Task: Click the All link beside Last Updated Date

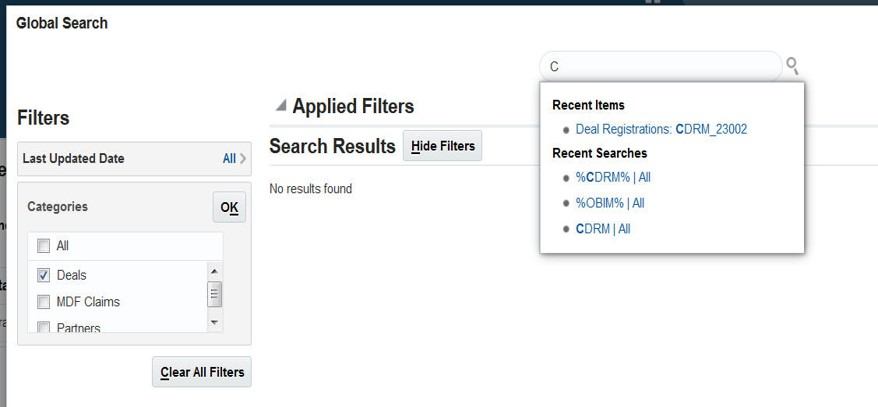Action: coord(229,158)
